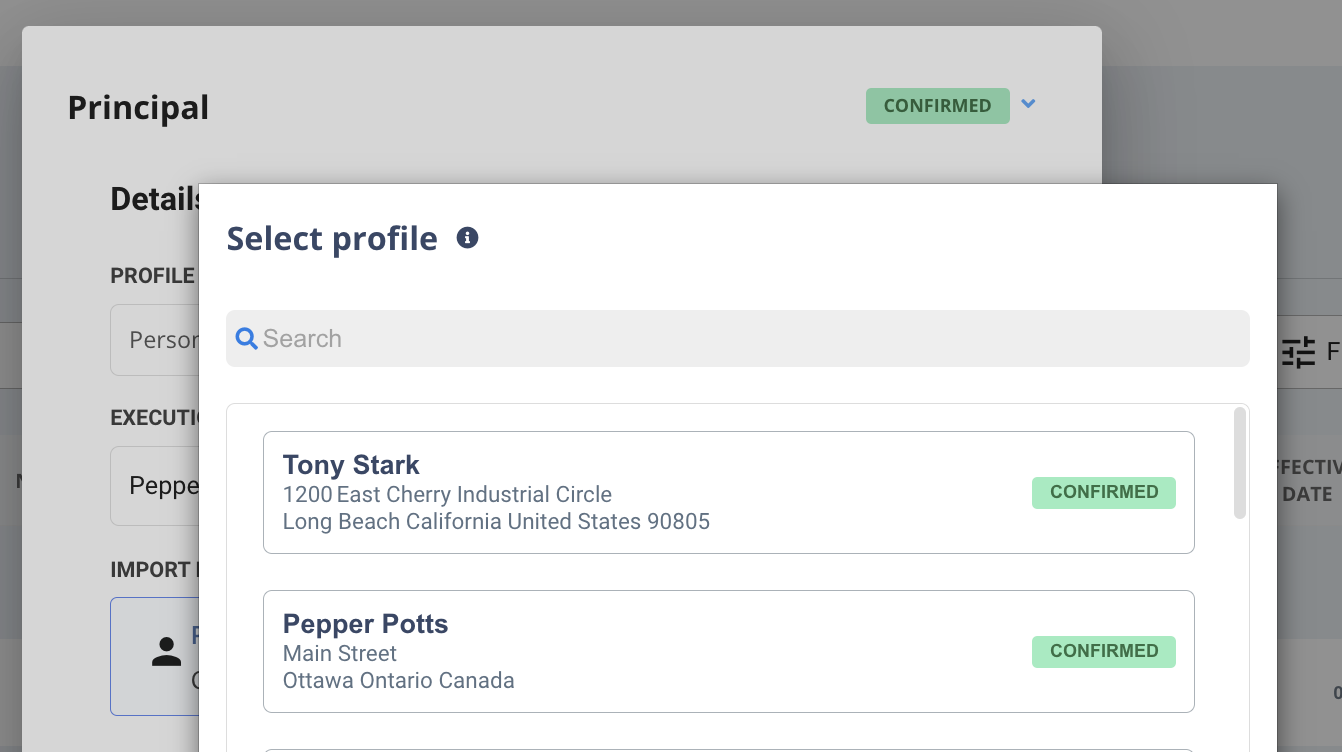Screen dimensions: 1342x752
Task: Expand the chevron next to Principal CONFIRMED
Action: click(1029, 103)
